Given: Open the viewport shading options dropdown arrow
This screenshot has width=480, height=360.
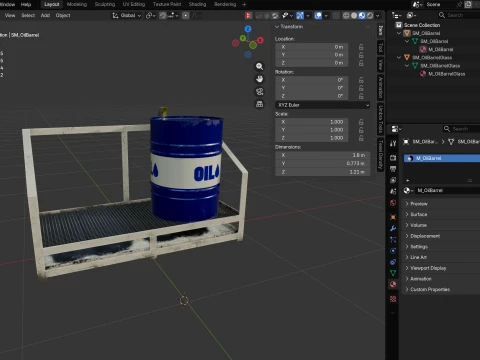Looking at the screenshot, I should click(x=378, y=15).
